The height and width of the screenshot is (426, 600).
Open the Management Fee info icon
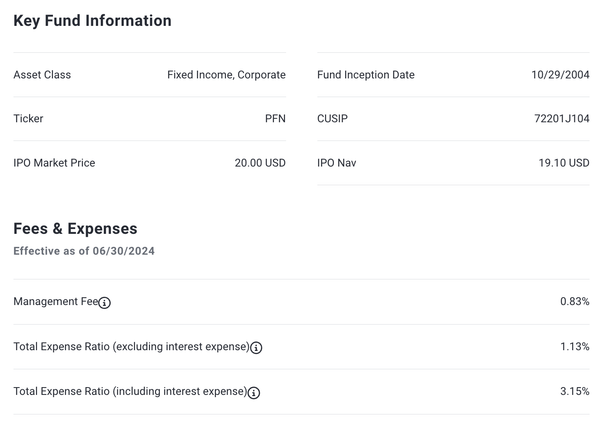point(104,303)
